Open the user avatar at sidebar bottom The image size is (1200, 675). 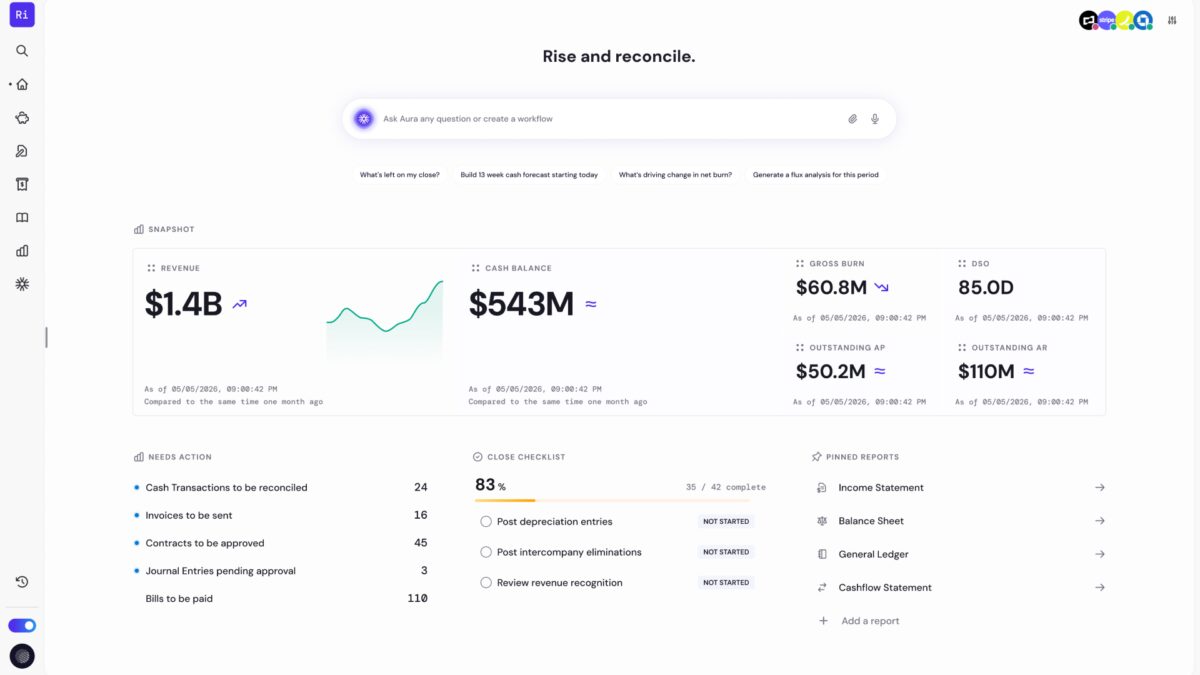pyautogui.click(x=22, y=656)
